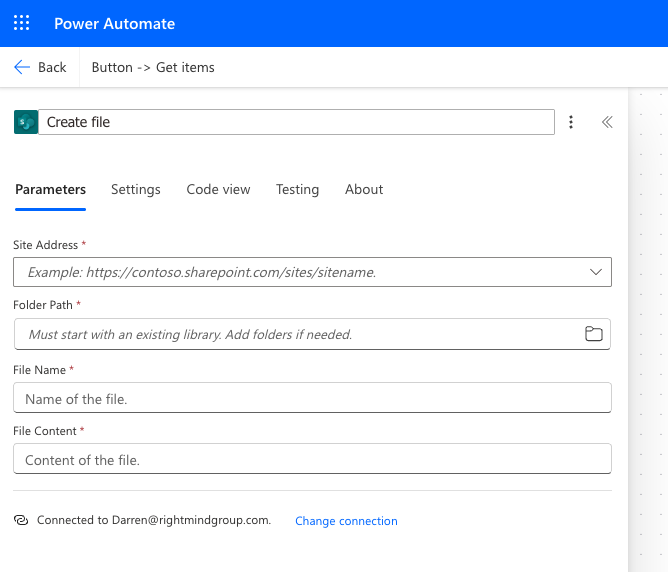
Task: Click the Site Address label
Action: coord(46,245)
